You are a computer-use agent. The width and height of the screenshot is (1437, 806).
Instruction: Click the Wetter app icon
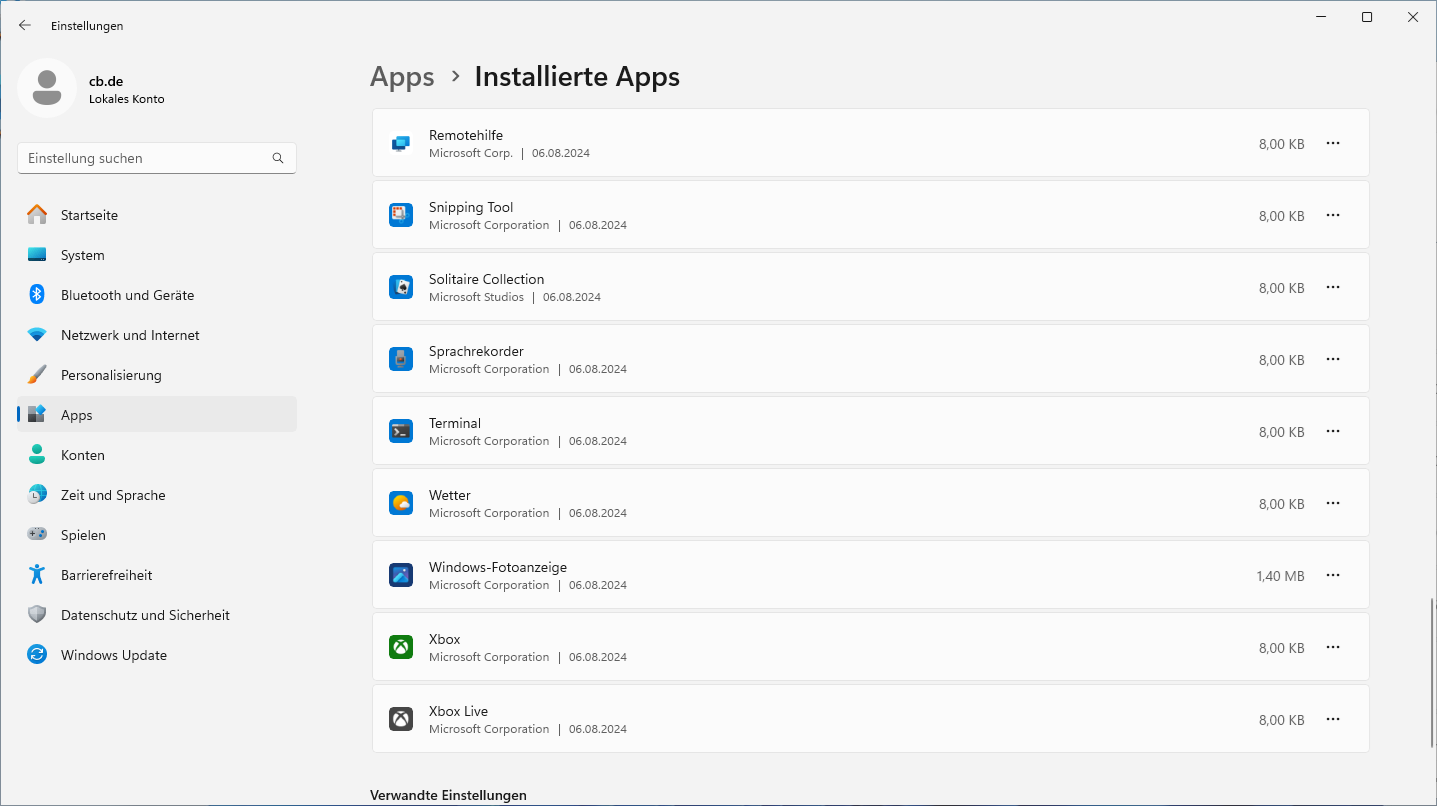point(401,503)
